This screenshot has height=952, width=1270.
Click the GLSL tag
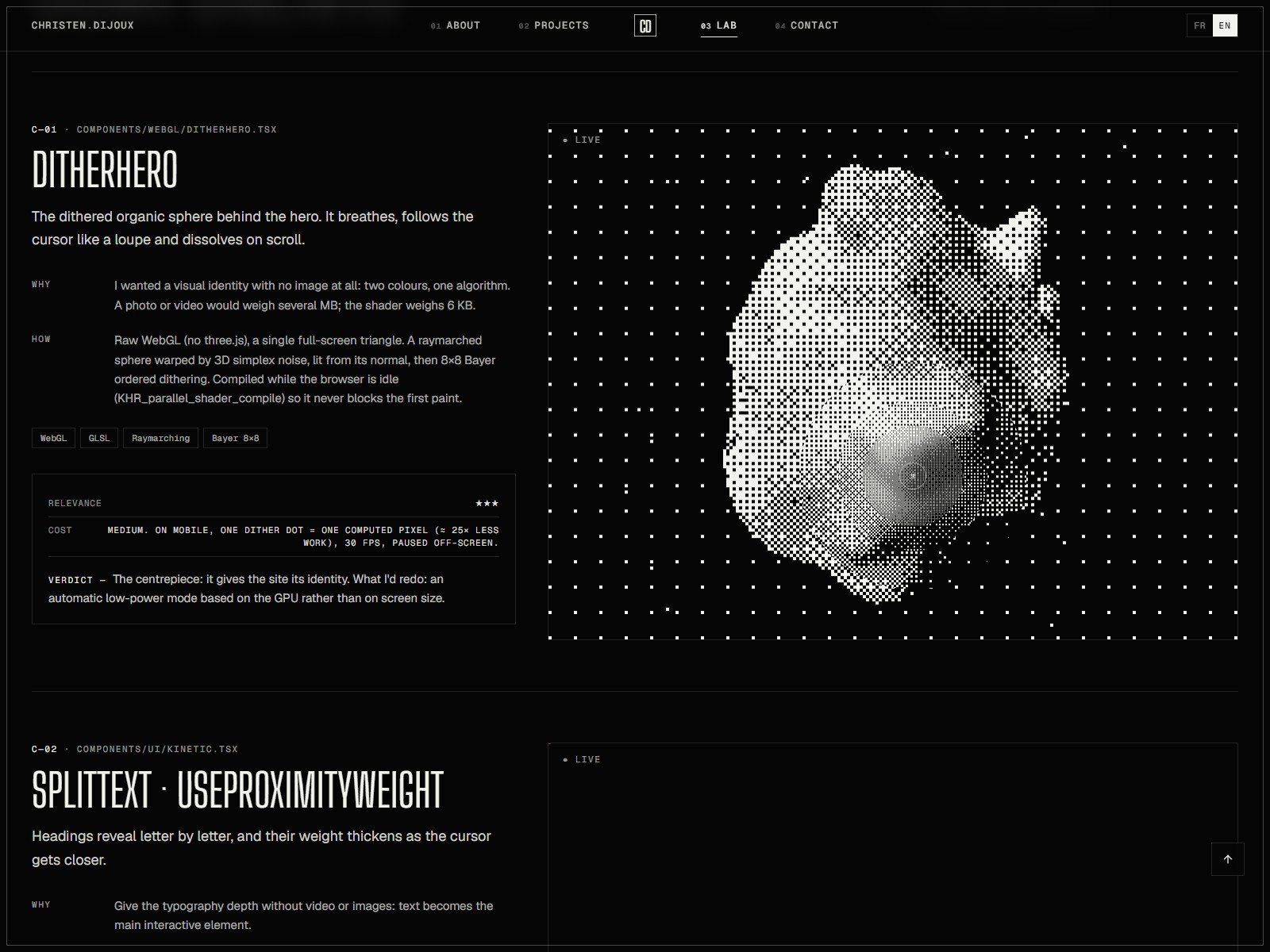pos(99,438)
